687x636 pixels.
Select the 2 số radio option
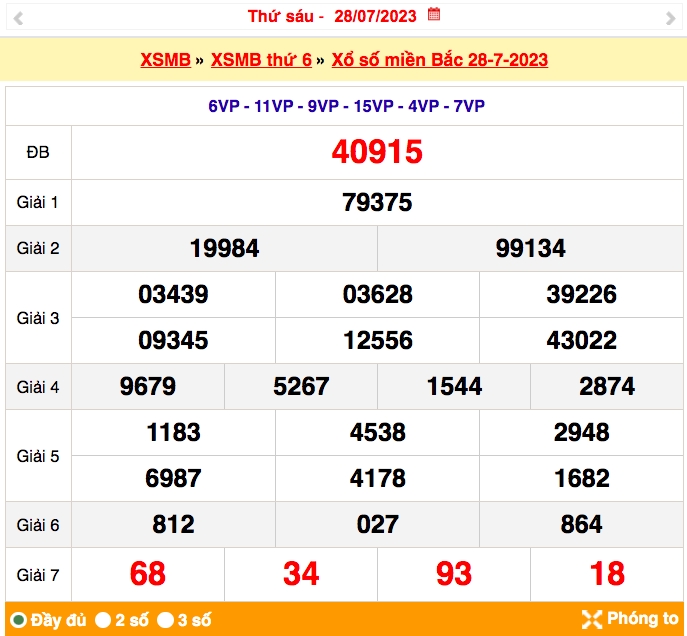103,620
